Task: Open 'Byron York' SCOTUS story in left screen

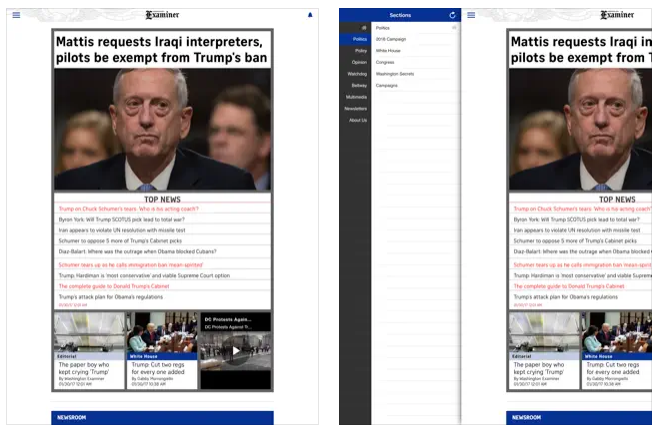Action: tap(122, 220)
